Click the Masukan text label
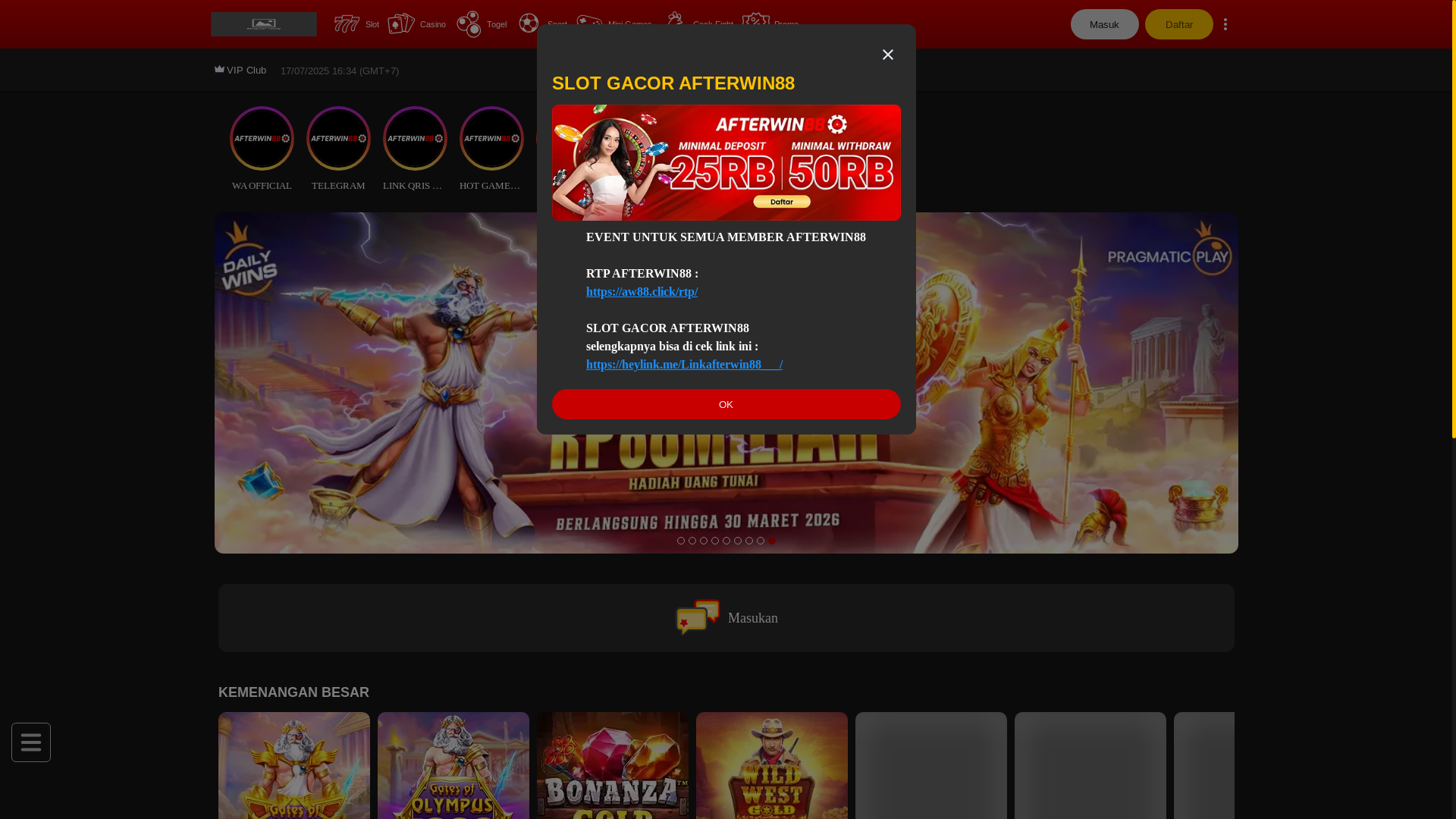Viewport: 1456px width, 819px height. click(x=752, y=618)
